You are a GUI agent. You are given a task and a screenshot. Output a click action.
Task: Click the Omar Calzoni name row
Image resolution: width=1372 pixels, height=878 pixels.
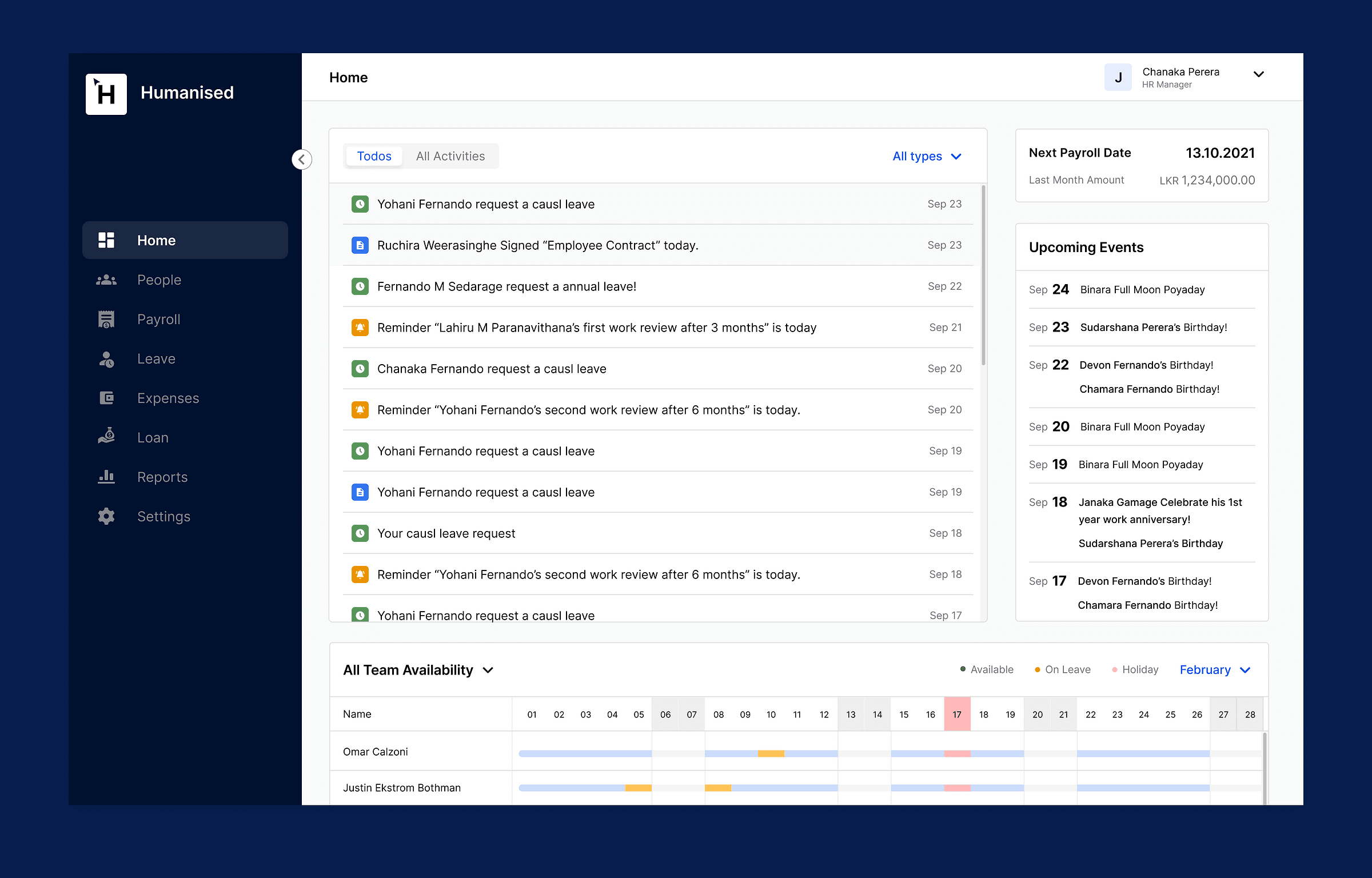(376, 752)
